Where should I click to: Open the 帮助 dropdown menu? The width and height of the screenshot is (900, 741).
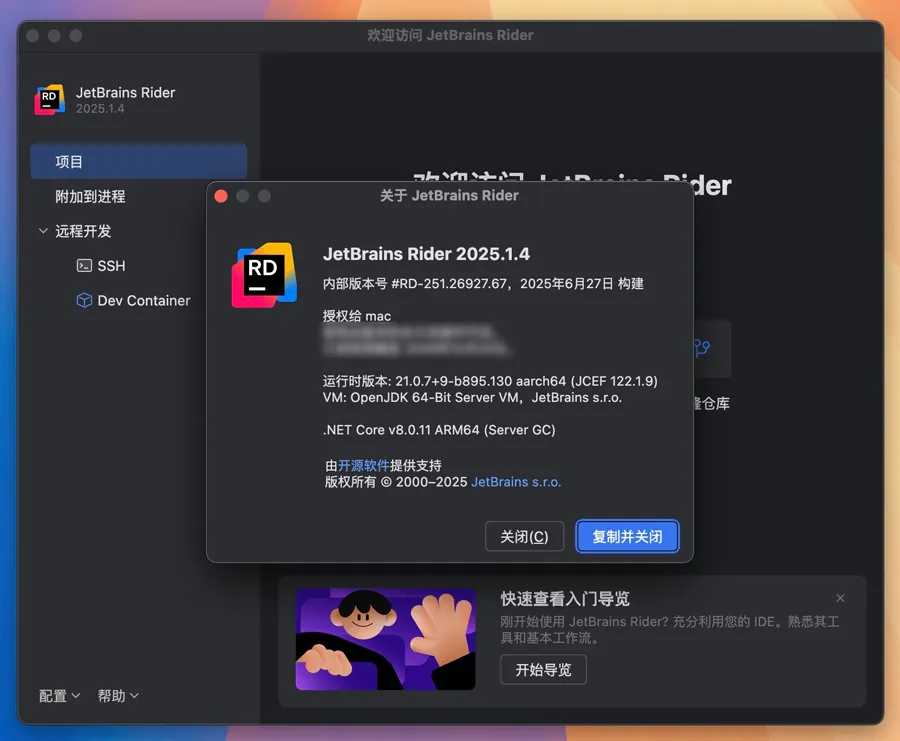(118, 696)
